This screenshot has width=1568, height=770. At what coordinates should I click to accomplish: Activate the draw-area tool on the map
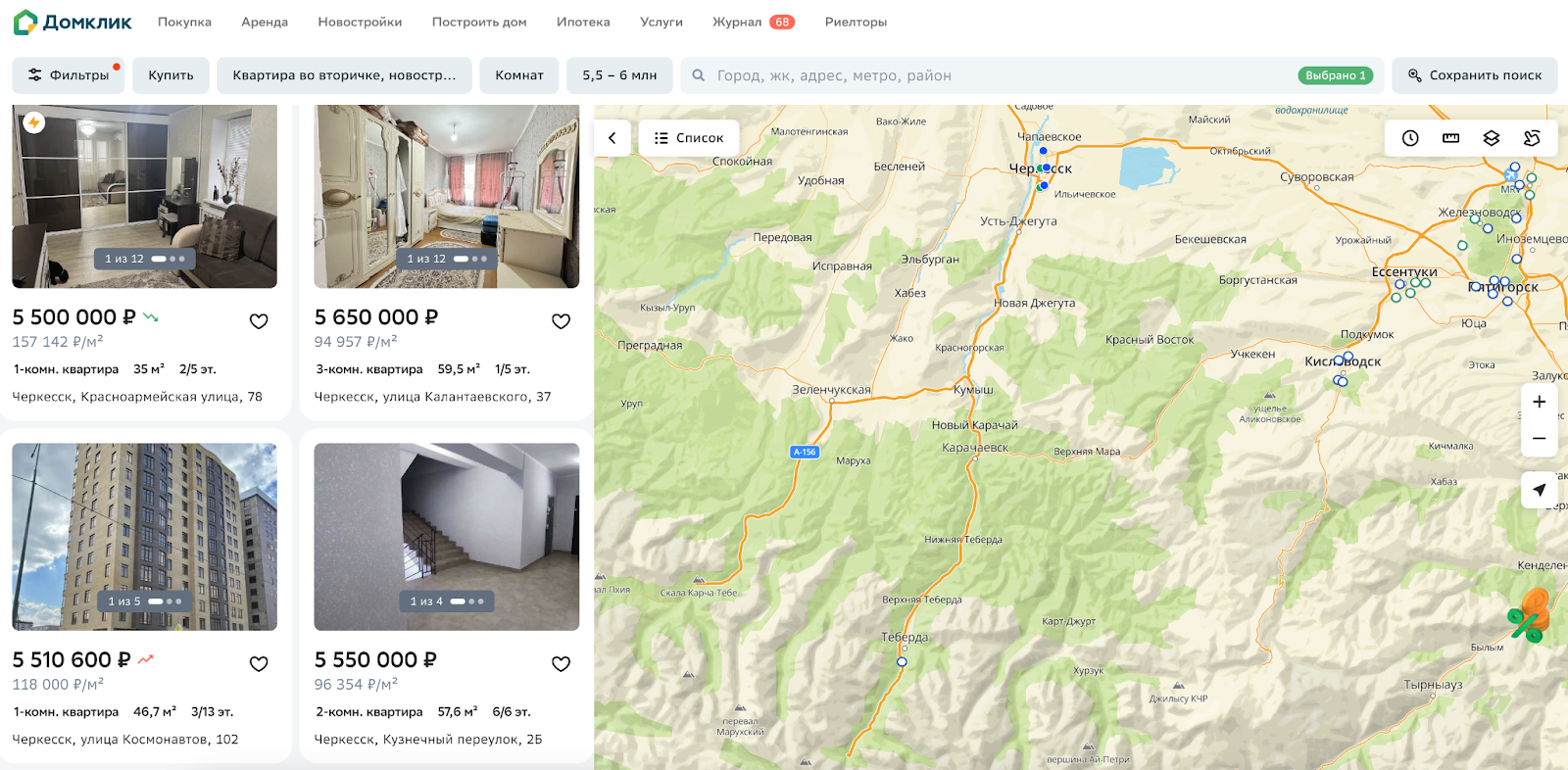(1532, 138)
